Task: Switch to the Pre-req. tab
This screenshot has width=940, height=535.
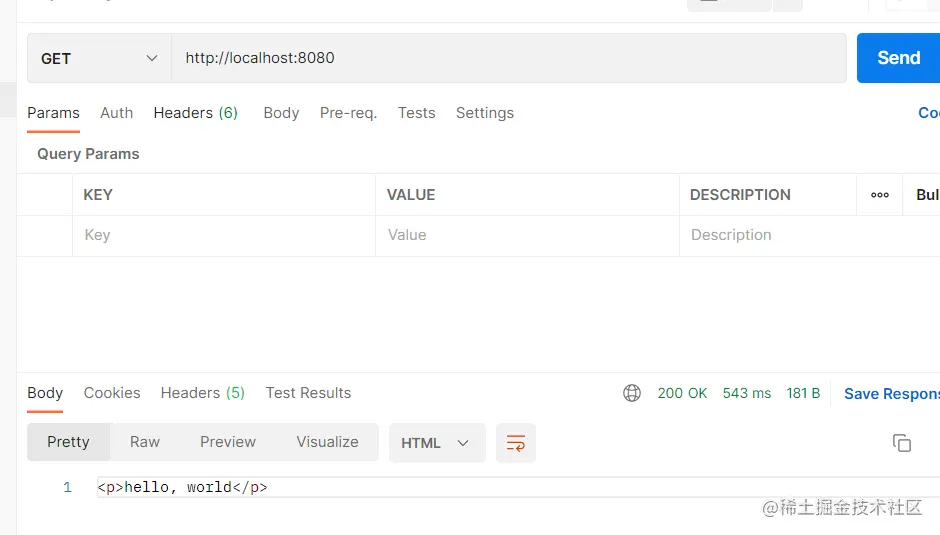Action: click(x=348, y=113)
